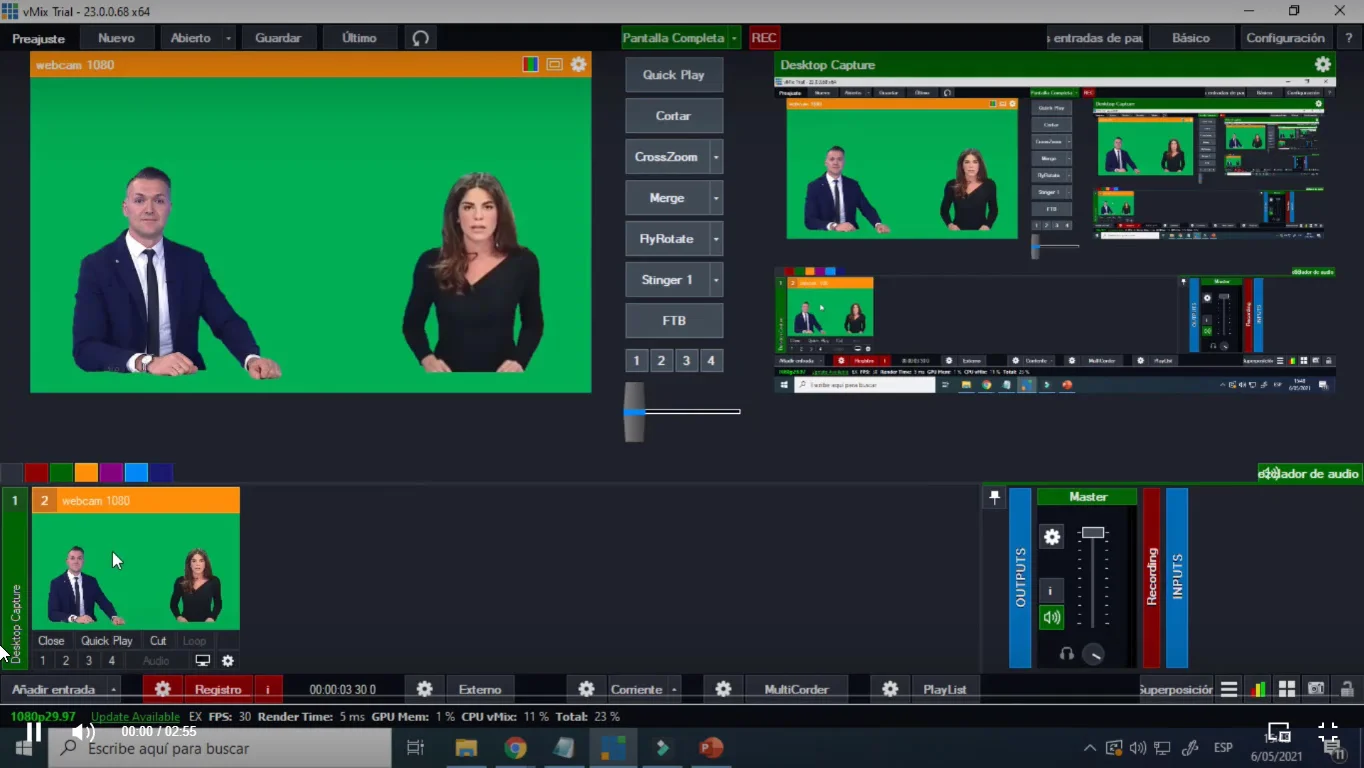
Task: Show audio meters bars icon
Action: click(1258, 689)
